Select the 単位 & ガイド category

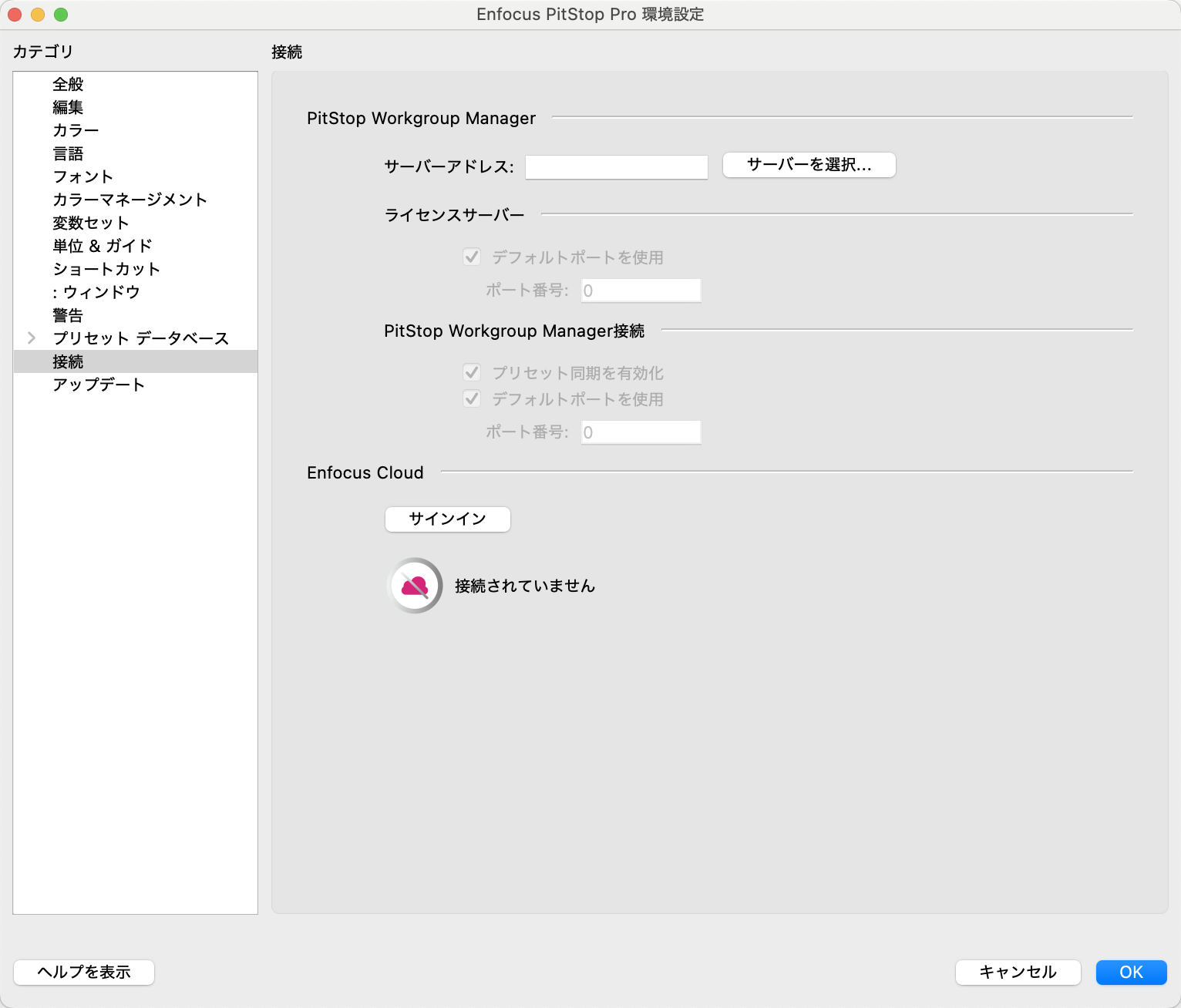click(x=136, y=246)
